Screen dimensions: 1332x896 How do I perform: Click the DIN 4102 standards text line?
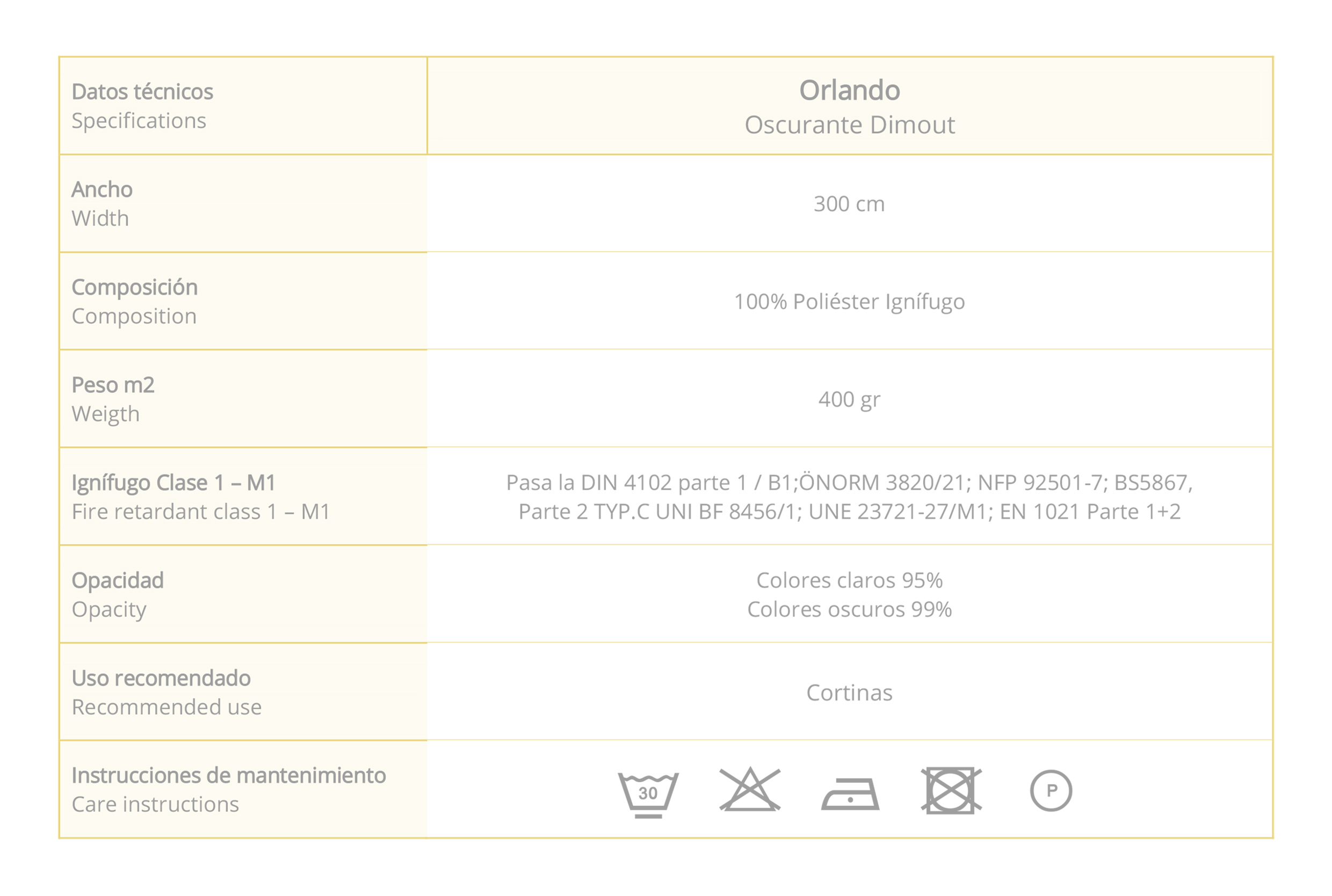pyautogui.click(x=849, y=483)
